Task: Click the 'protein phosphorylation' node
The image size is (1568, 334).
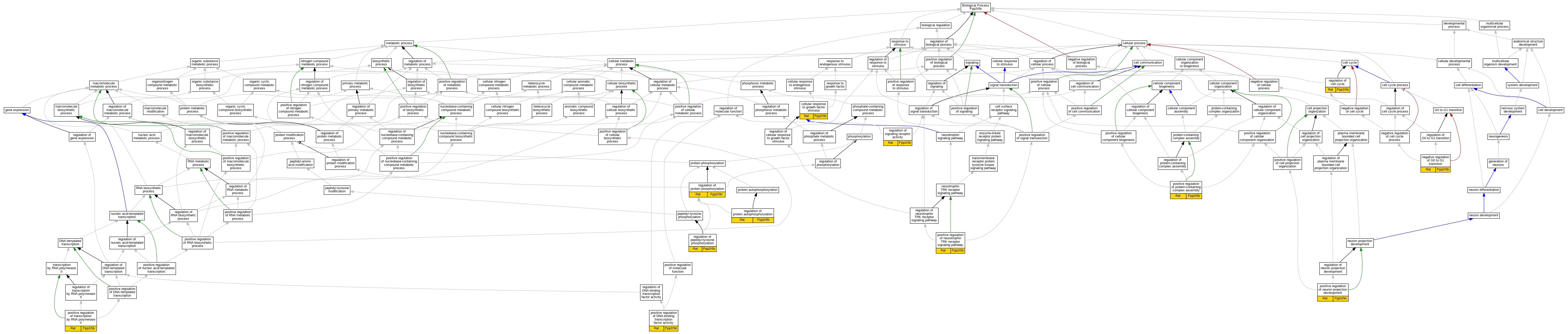Action: pos(707,163)
